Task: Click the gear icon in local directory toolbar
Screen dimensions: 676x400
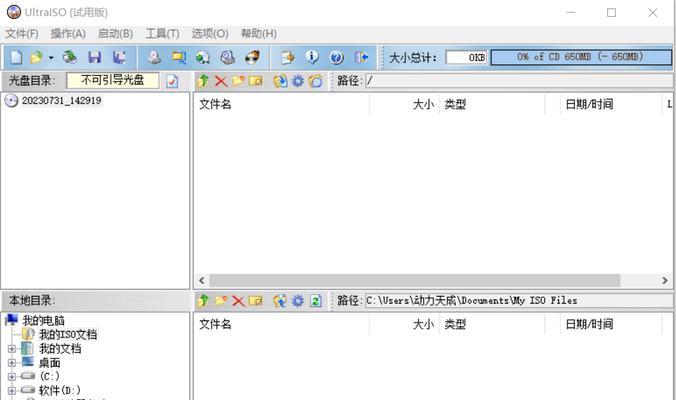Action: coord(297,300)
